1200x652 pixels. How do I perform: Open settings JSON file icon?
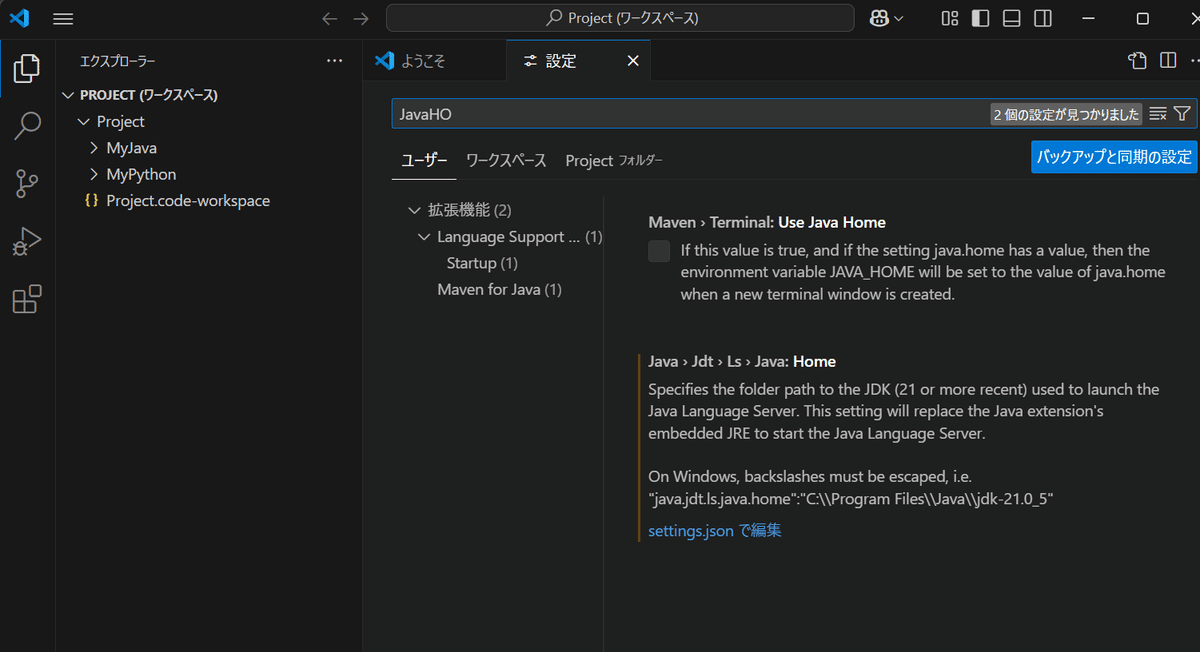[1137, 61]
